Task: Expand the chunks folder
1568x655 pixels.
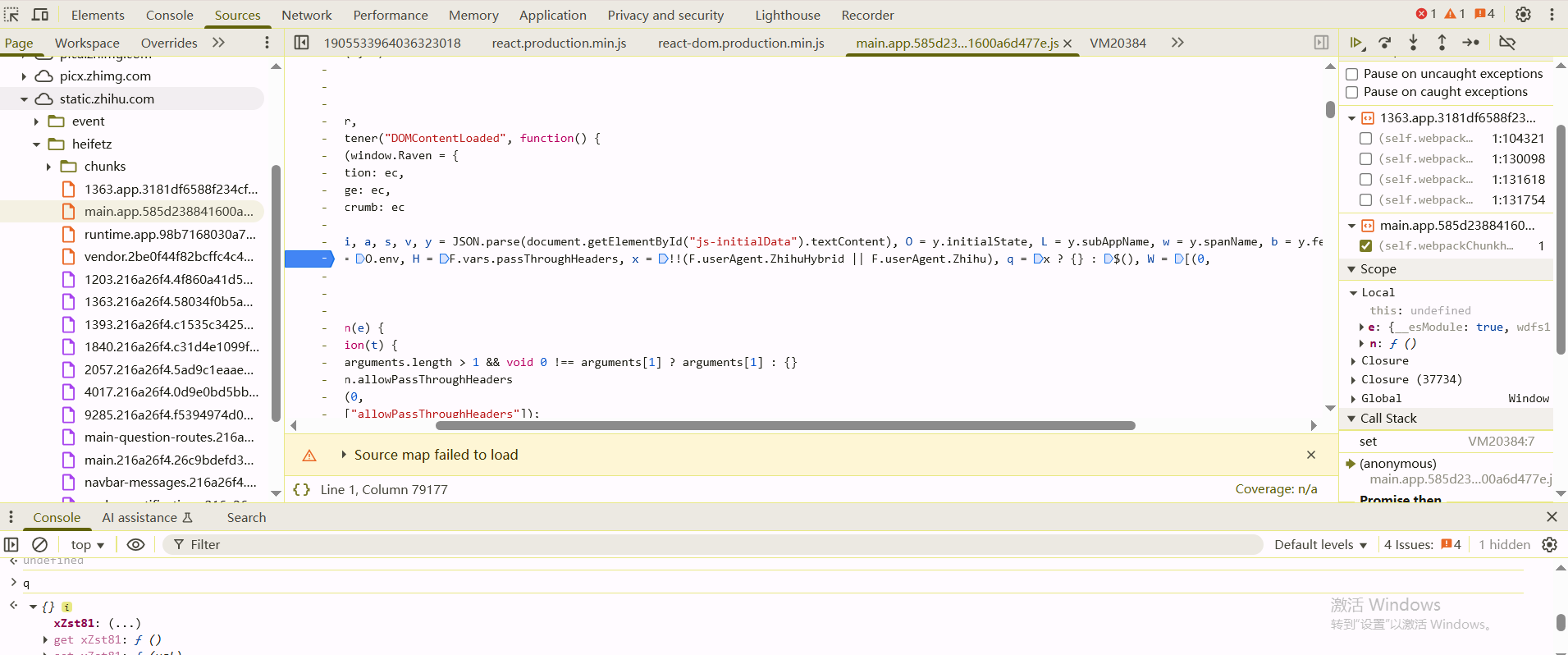Action: coord(48,167)
